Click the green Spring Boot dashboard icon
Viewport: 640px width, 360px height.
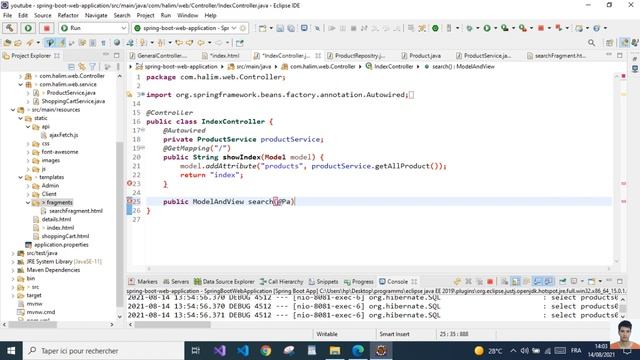[x=436, y=28]
